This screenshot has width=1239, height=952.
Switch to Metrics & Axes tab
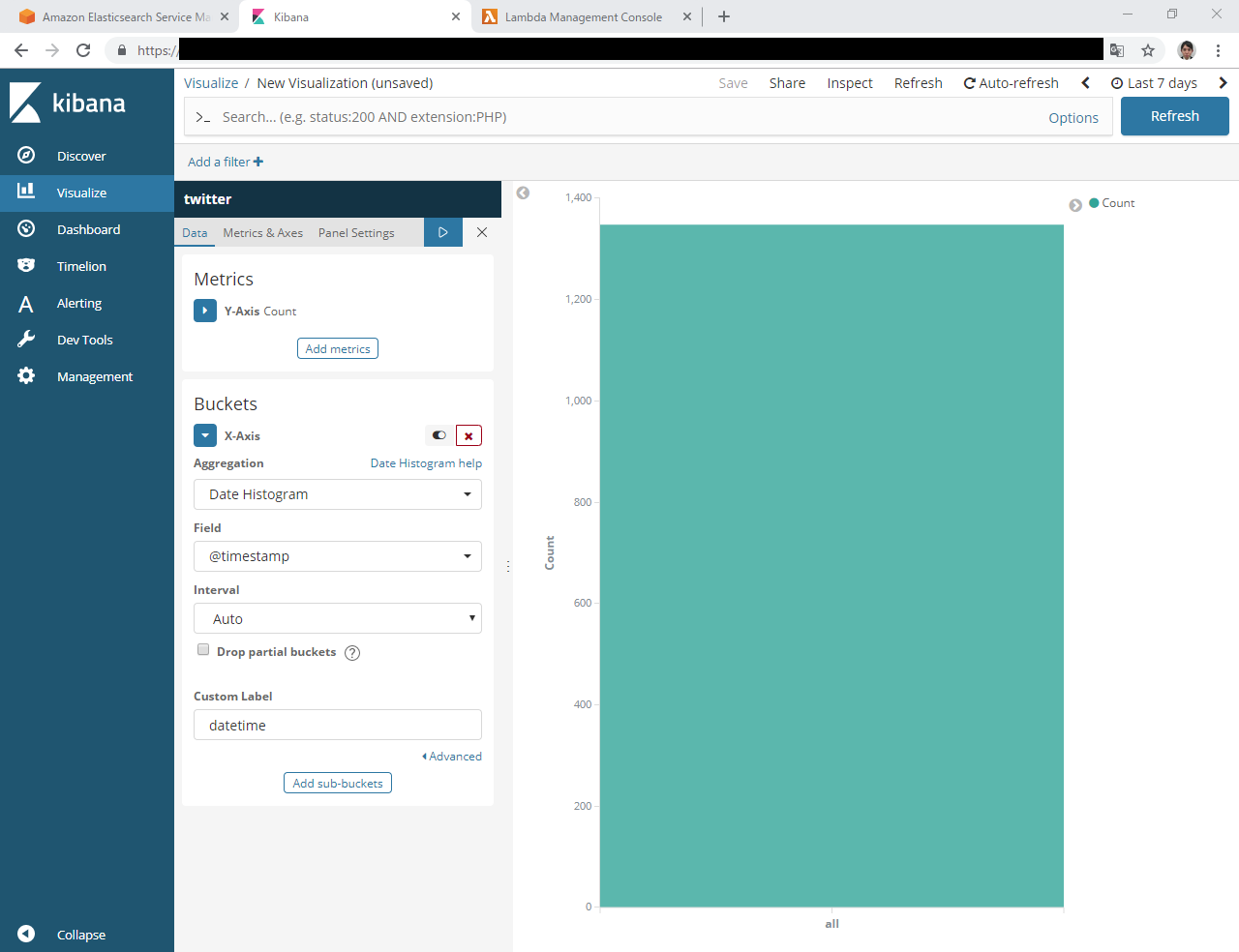point(262,233)
